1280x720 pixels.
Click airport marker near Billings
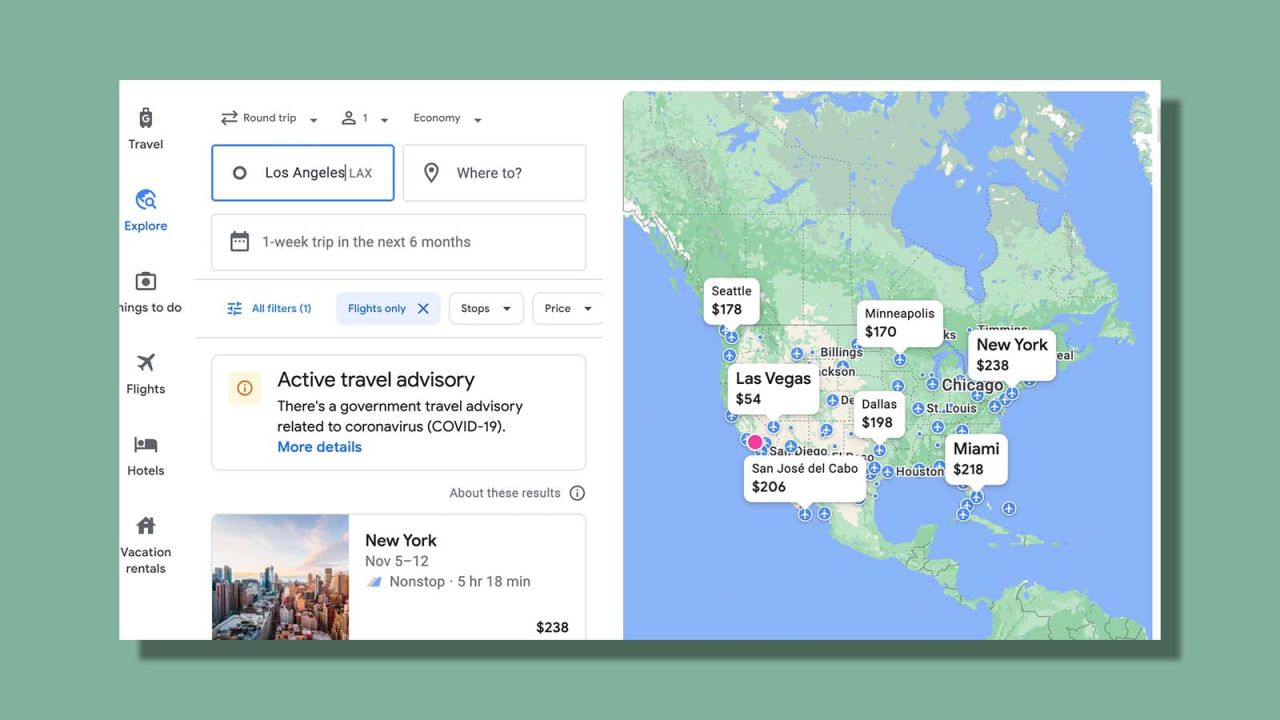point(797,353)
